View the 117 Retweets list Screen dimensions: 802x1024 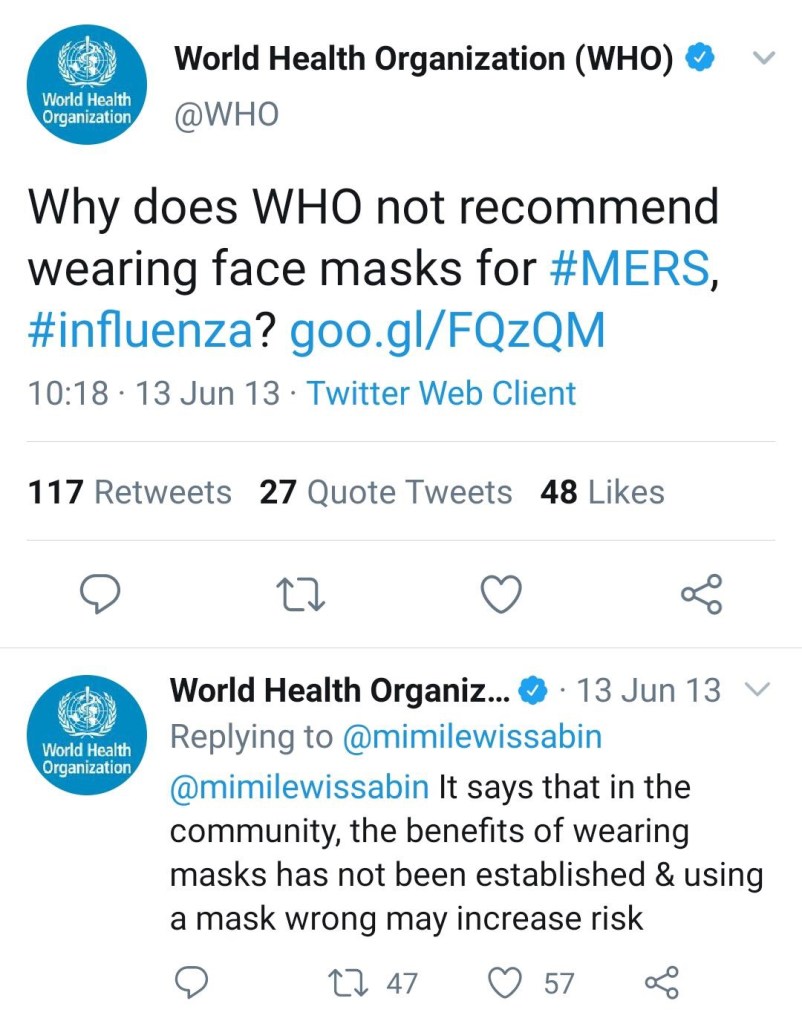pyautogui.click(x=130, y=492)
